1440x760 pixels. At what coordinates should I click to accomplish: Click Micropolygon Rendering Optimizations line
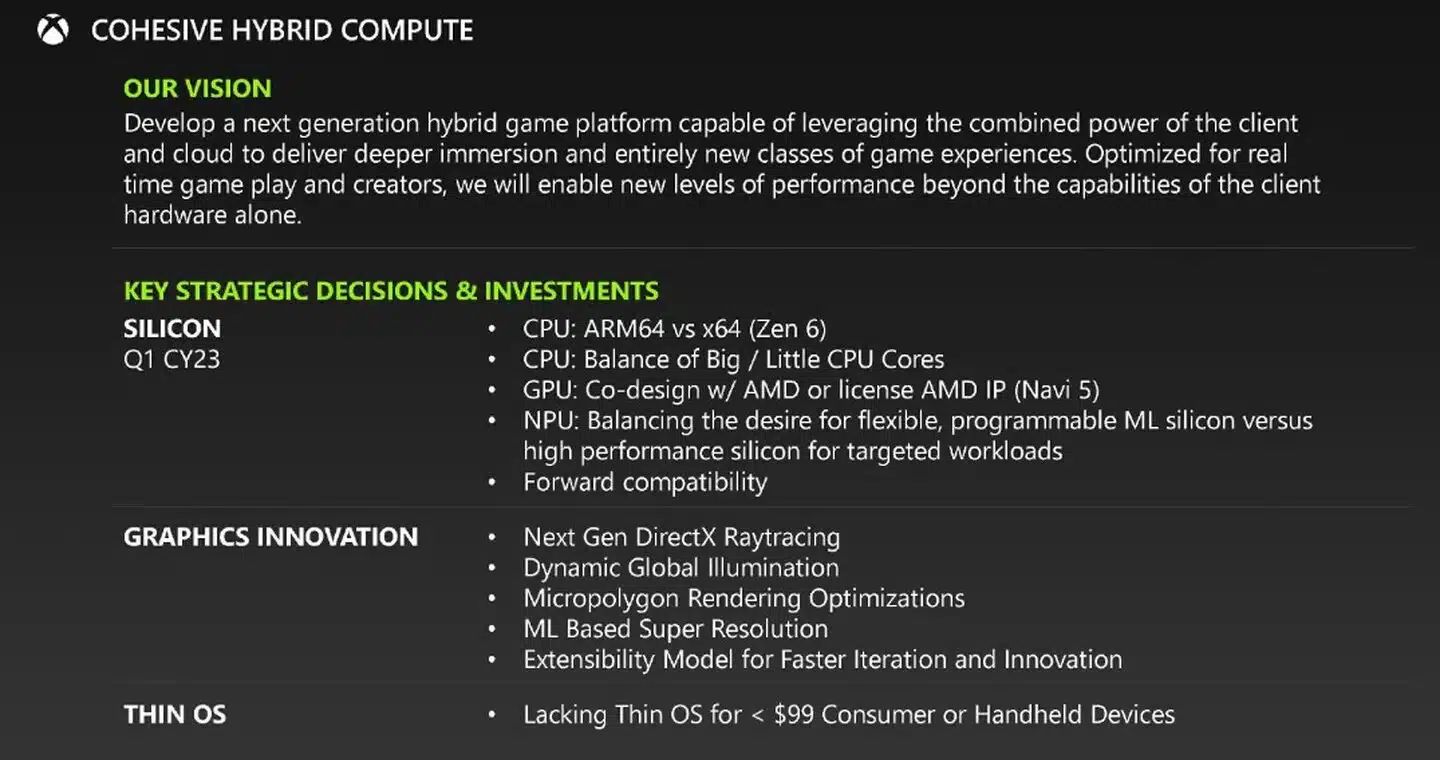tap(744, 598)
